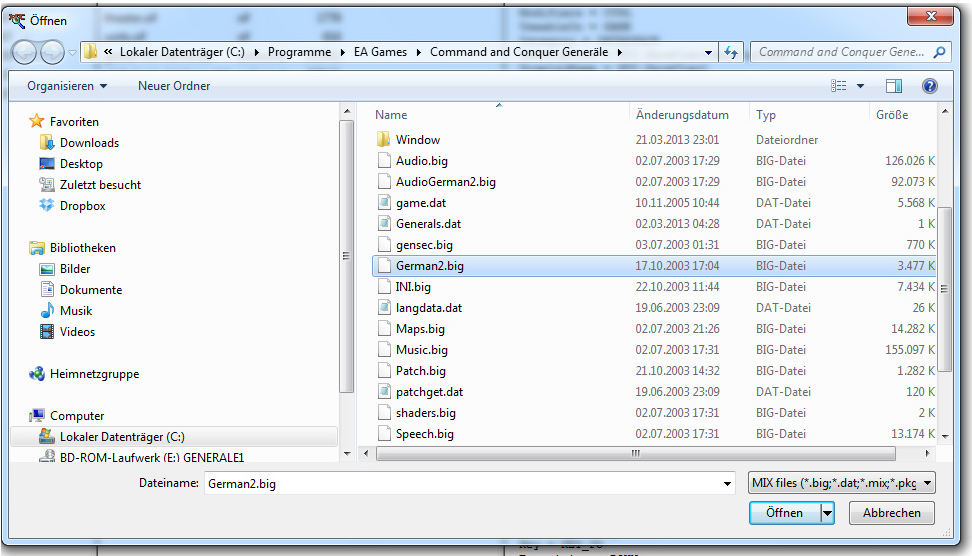Select AudioGerman2.big file
972x556 pixels.
[446, 182]
